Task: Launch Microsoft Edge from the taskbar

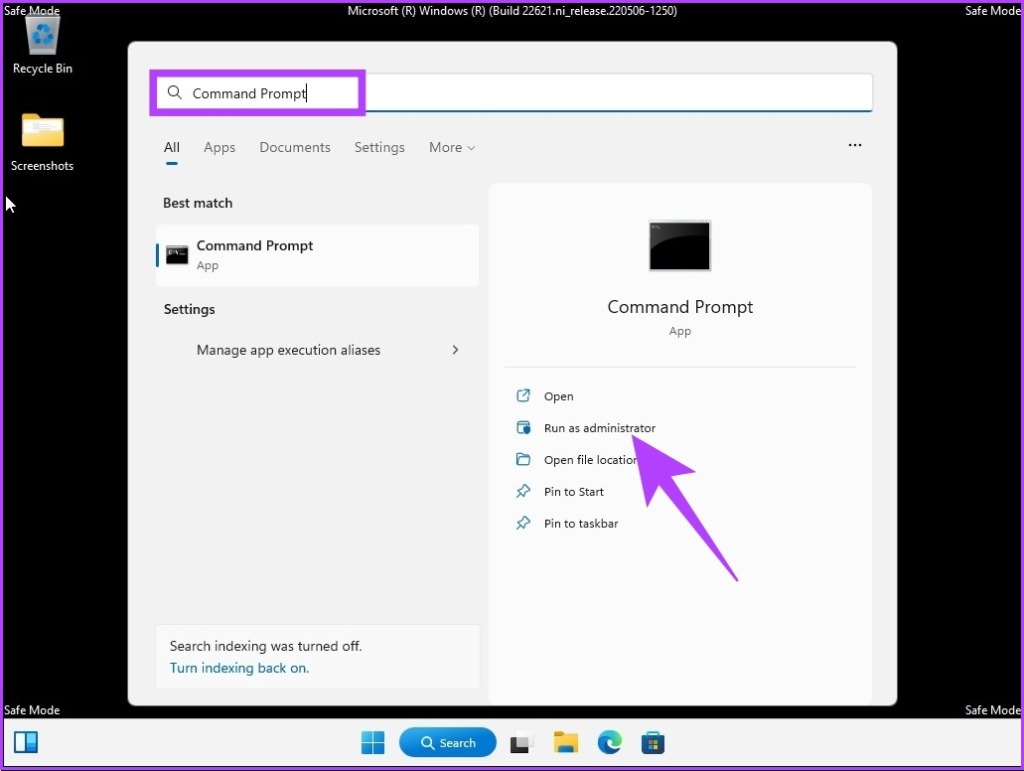Action: pyautogui.click(x=609, y=742)
